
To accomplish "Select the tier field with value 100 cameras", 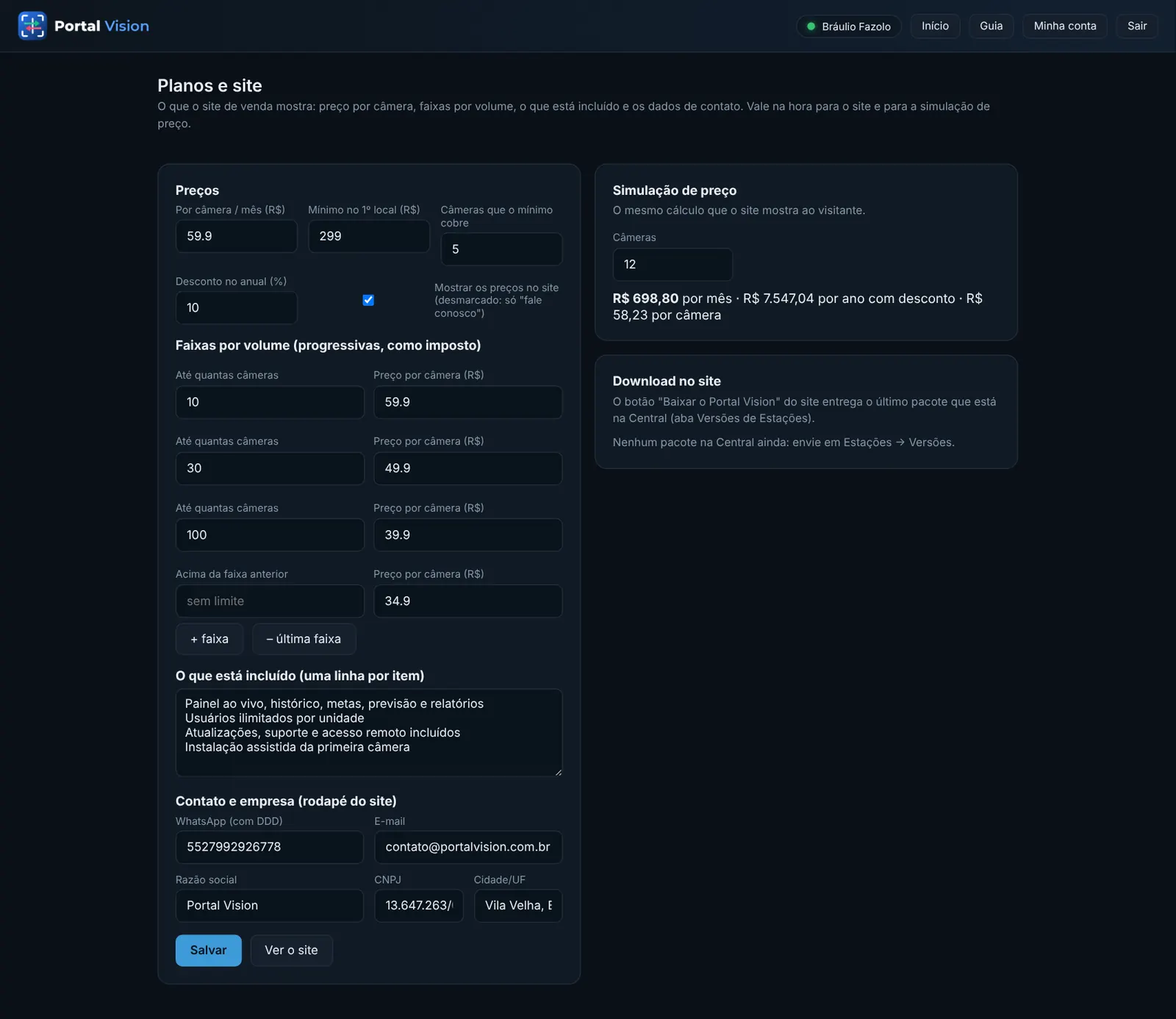I will tap(270, 535).
